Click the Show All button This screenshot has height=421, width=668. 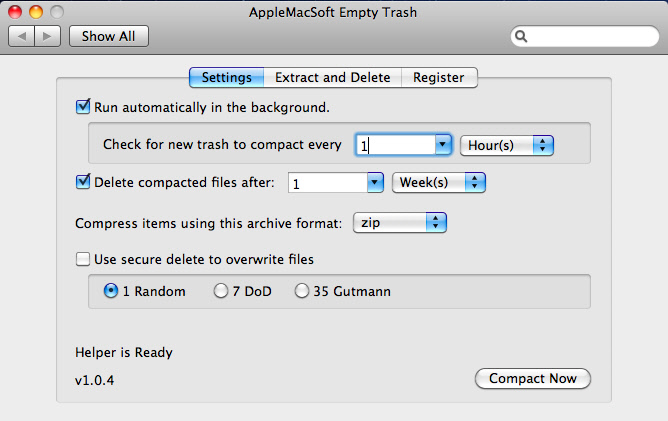point(109,36)
